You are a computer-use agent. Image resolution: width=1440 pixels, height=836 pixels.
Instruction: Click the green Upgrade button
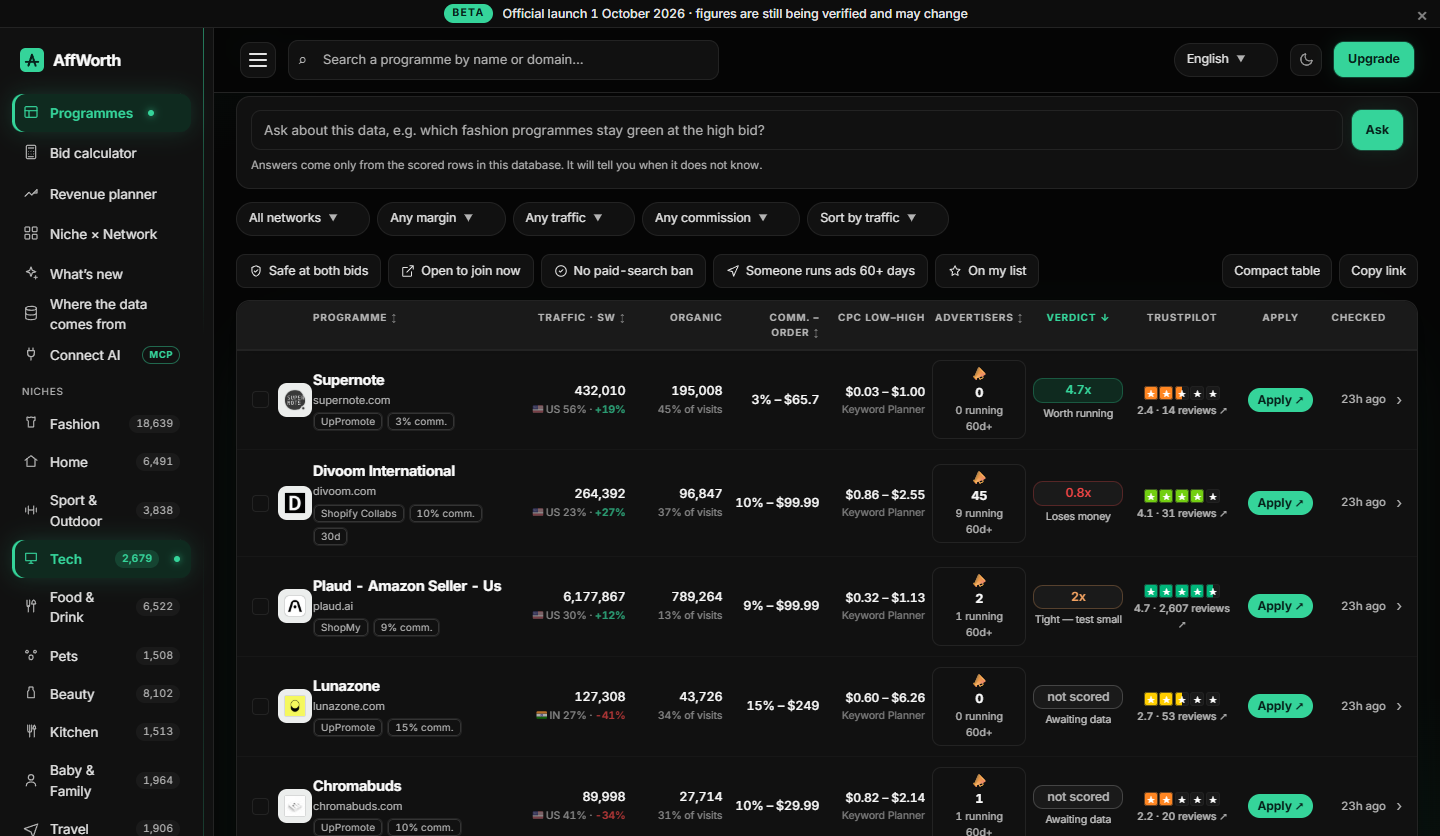click(1374, 59)
